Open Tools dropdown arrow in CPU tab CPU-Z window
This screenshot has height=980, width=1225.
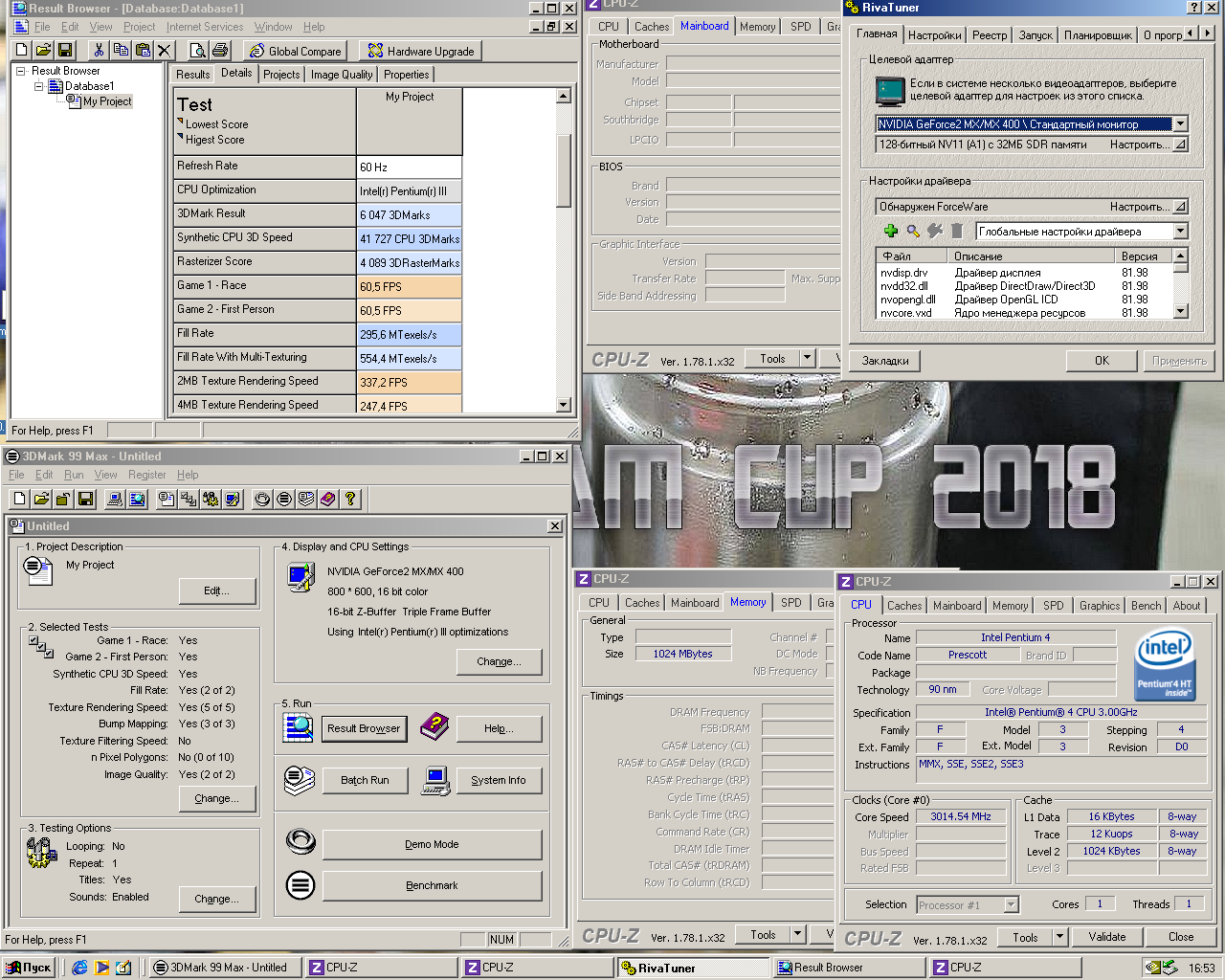[1059, 937]
